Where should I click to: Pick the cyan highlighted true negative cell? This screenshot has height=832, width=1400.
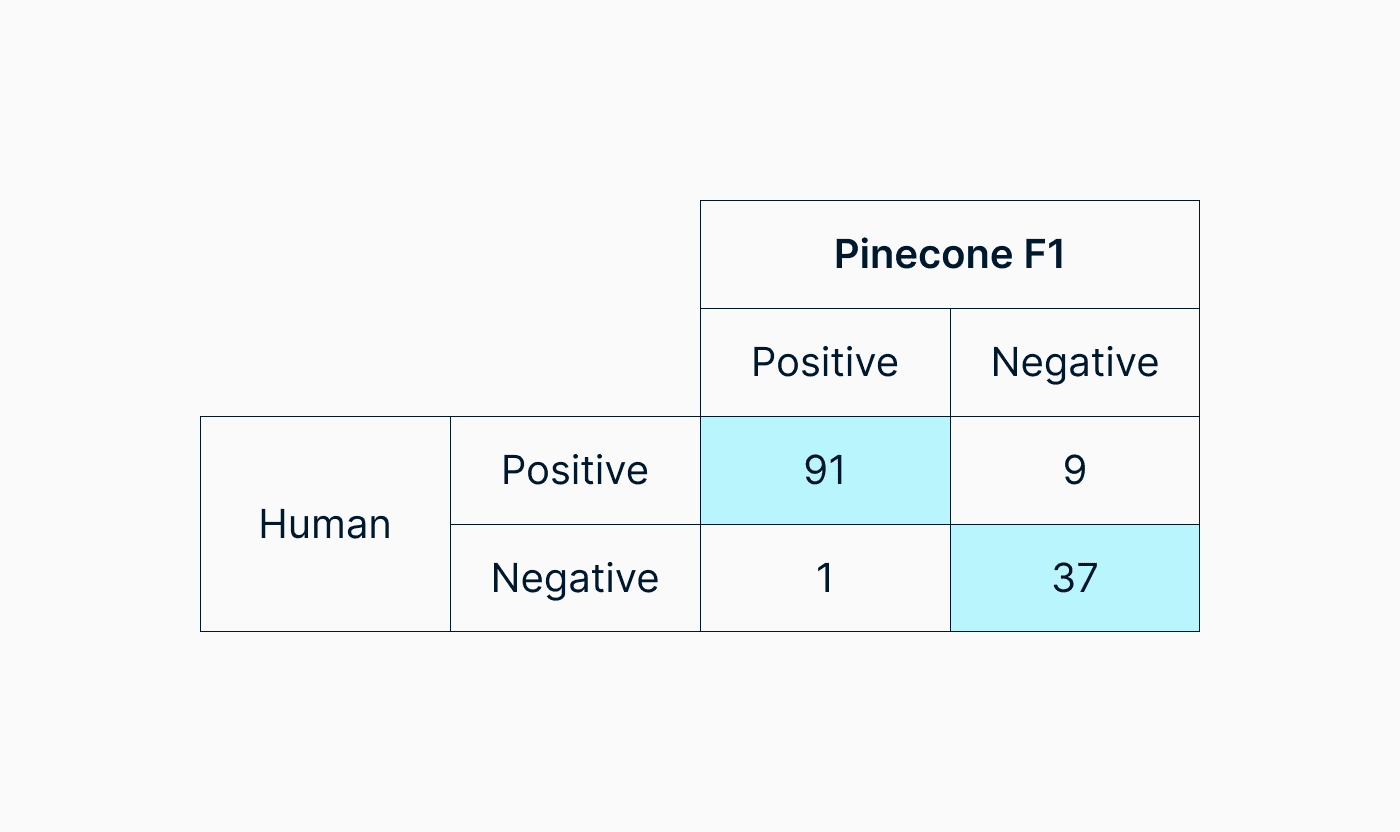tap(1074, 578)
